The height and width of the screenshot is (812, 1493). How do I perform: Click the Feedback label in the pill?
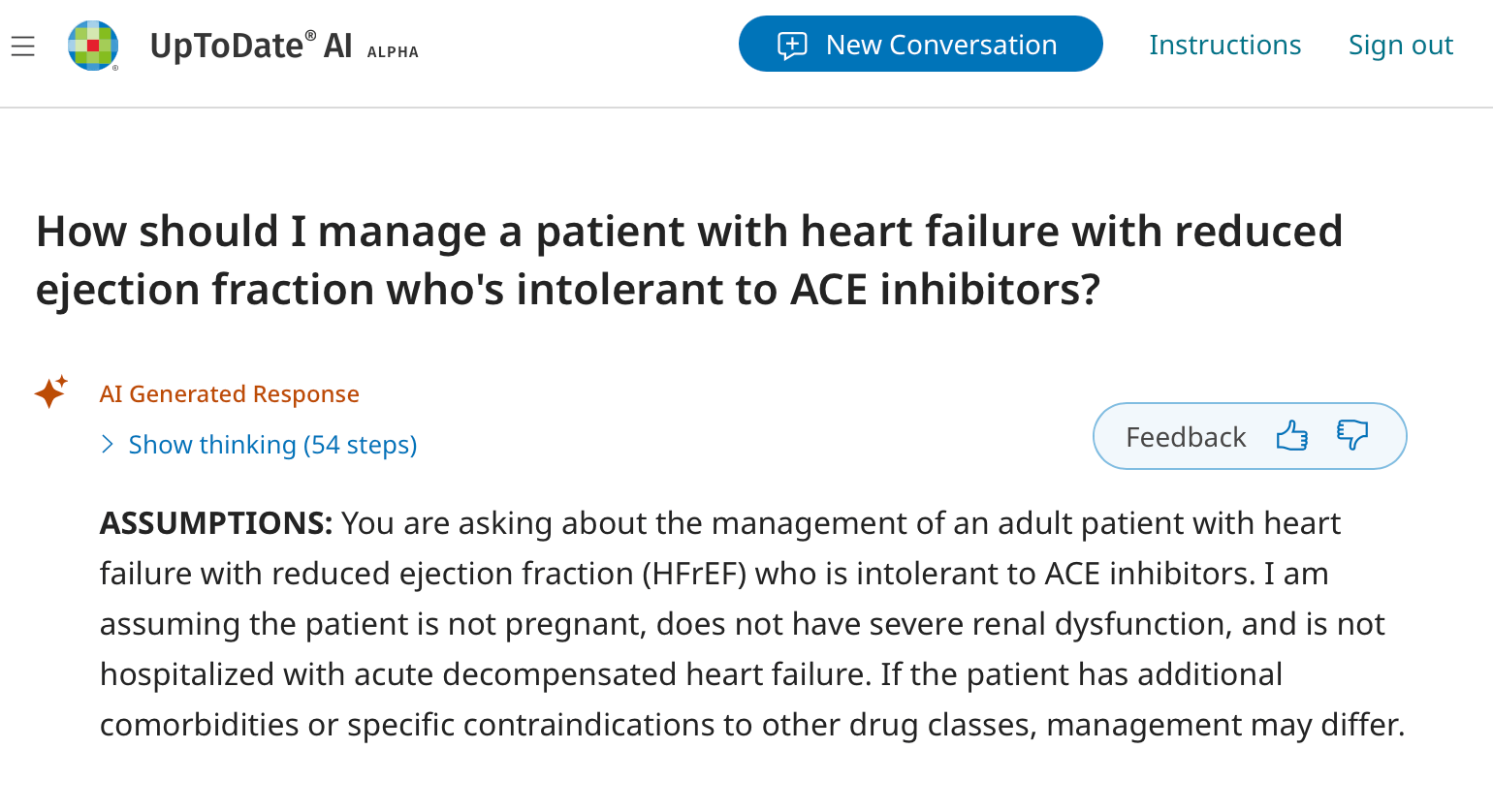pyautogui.click(x=1185, y=437)
